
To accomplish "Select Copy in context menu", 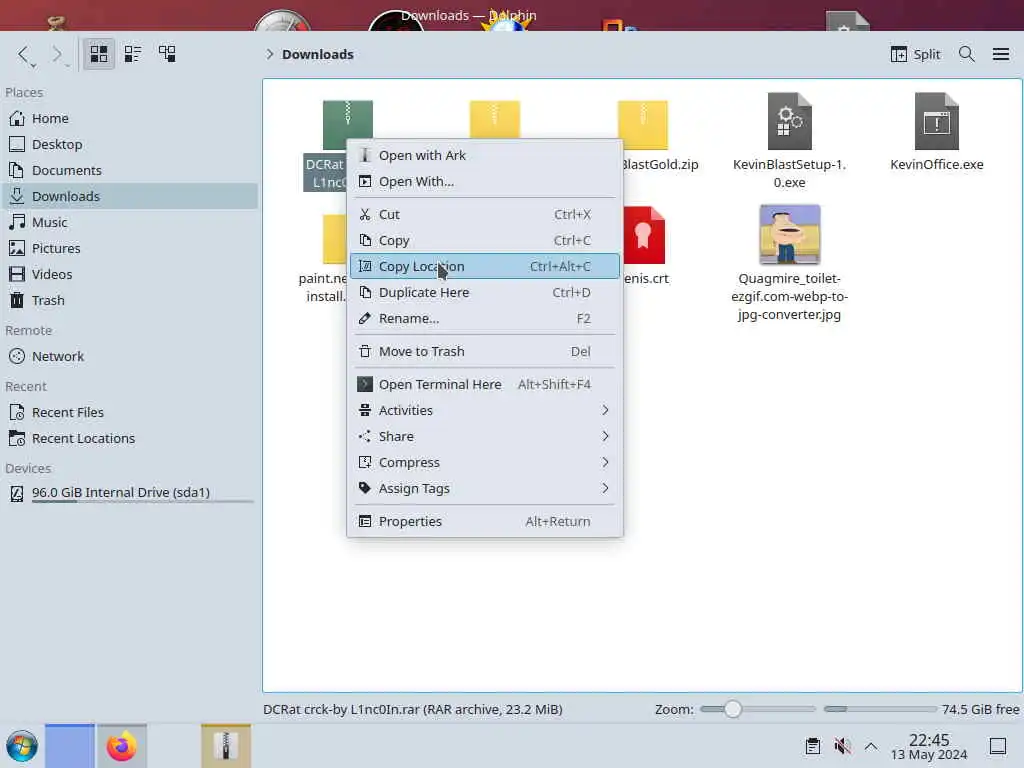I will coord(485,240).
